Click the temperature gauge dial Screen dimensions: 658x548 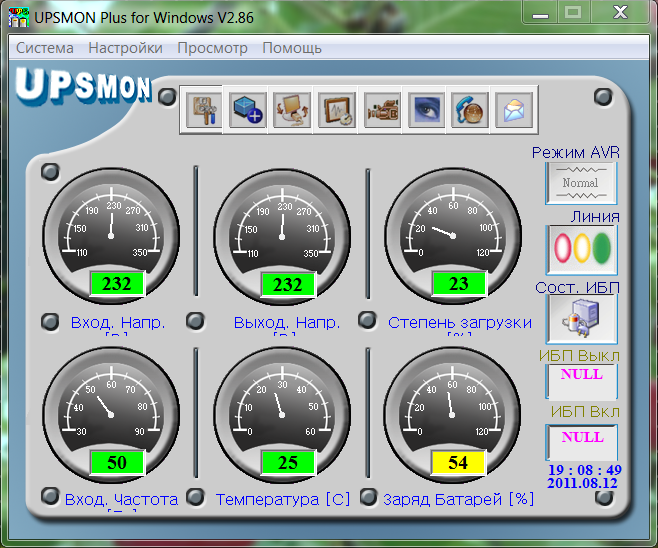[x=282, y=414]
